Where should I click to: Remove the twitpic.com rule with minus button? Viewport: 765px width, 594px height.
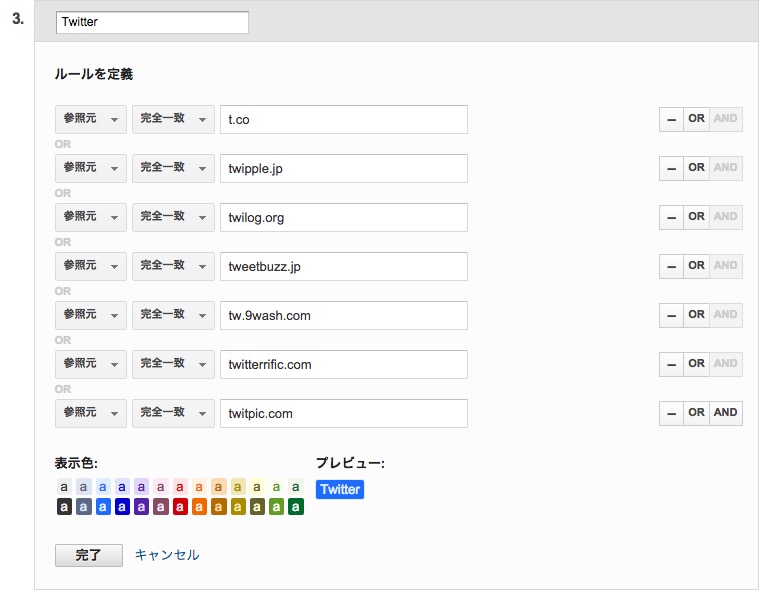[671, 414]
